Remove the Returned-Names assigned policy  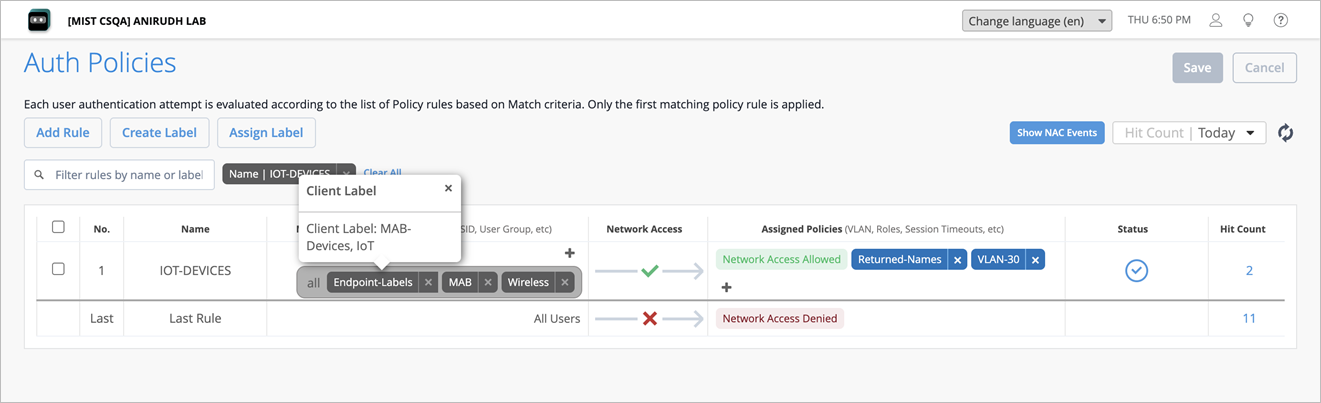tap(957, 260)
